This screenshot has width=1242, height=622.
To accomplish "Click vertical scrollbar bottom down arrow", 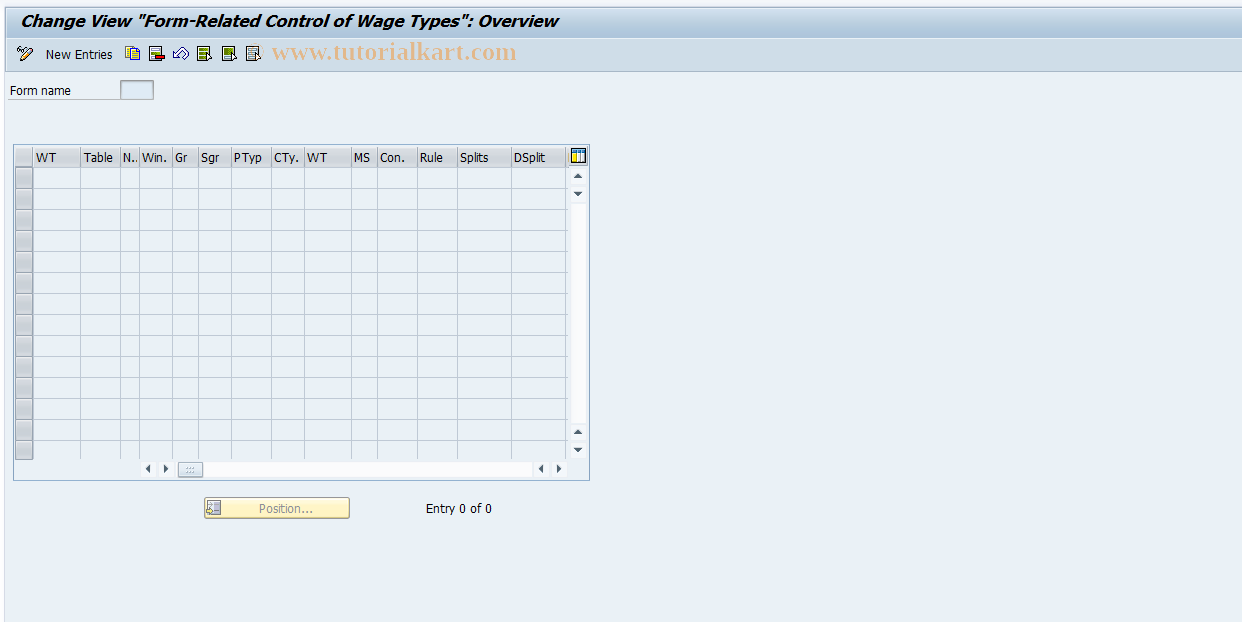I will pos(578,450).
